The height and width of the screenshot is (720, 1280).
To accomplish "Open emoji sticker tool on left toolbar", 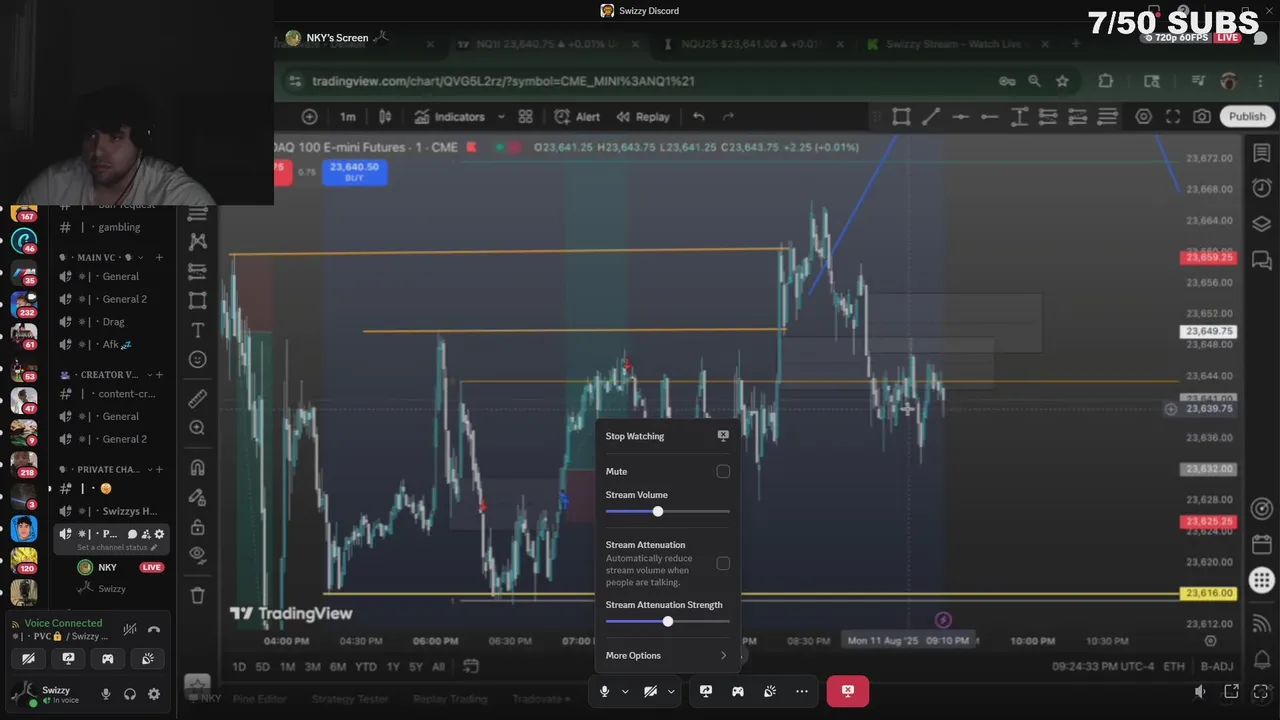I will (197, 359).
